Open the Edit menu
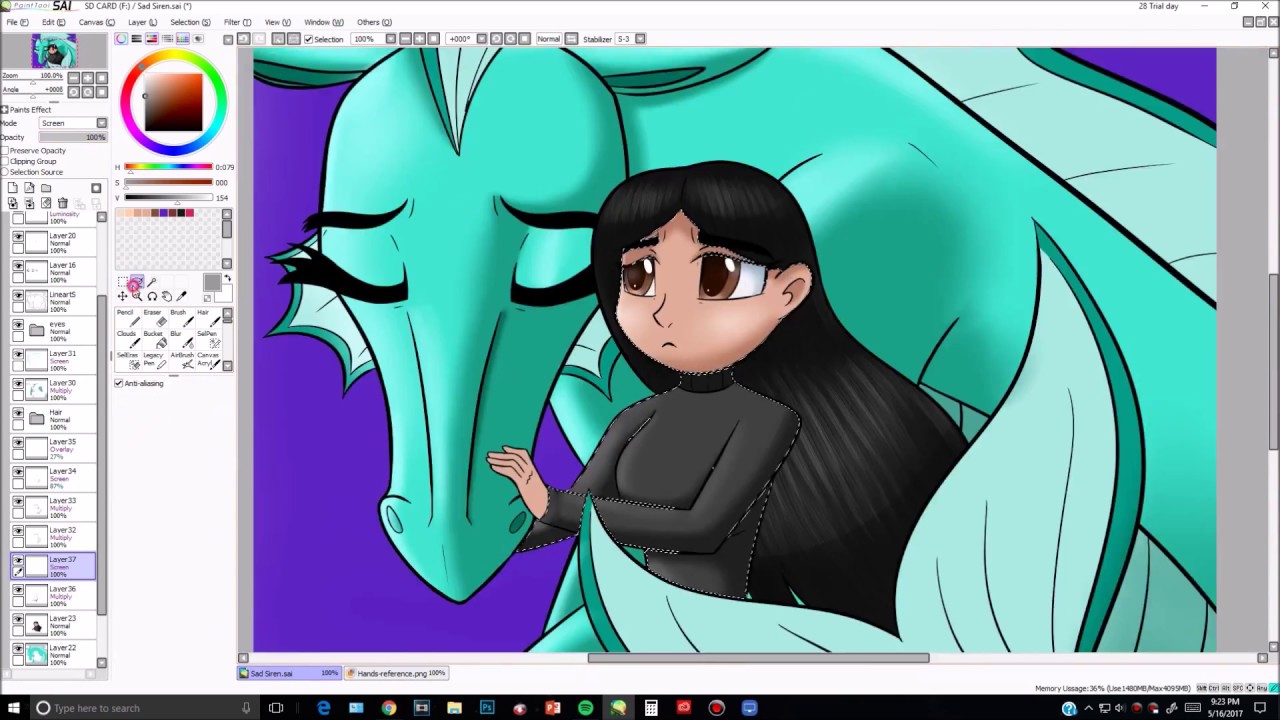The width and height of the screenshot is (1280, 720). coord(53,22)
